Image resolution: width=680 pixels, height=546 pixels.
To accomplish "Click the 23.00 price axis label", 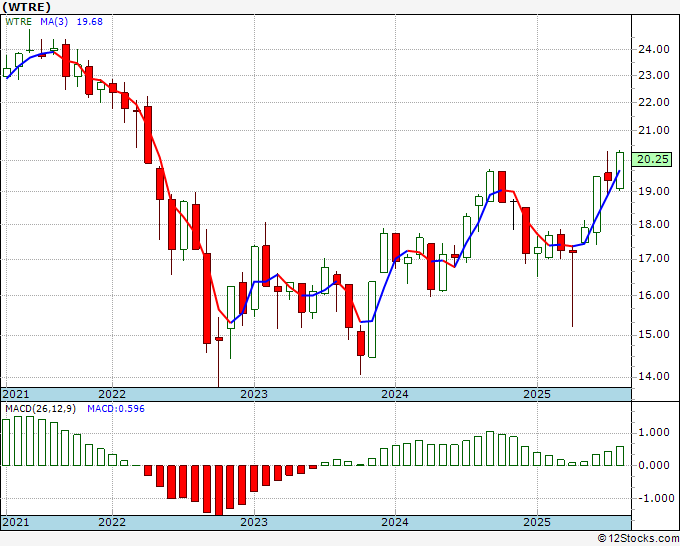I will pyautogui.click(x=654, y=75).
